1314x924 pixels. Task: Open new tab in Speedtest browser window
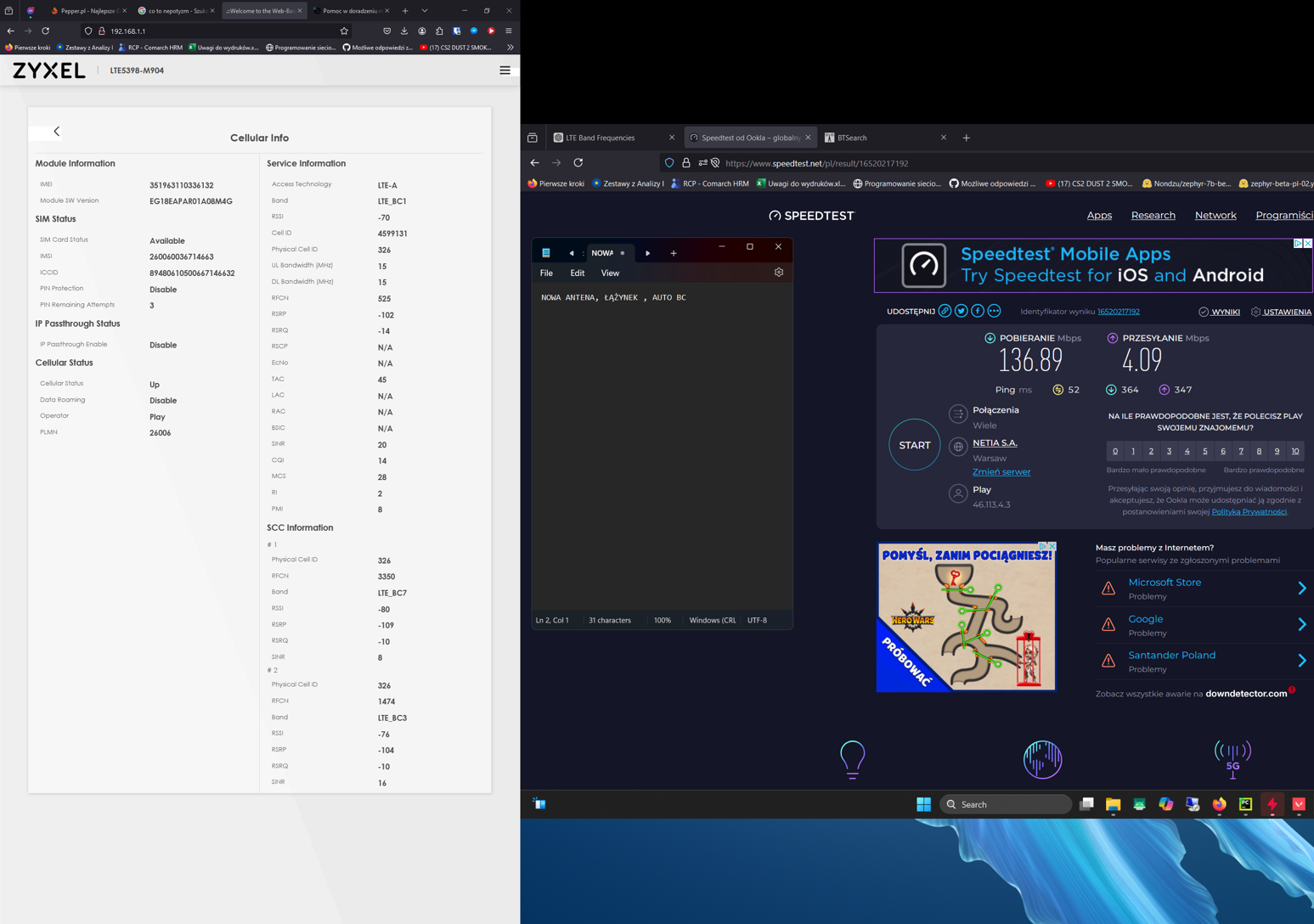coord(966,138)
